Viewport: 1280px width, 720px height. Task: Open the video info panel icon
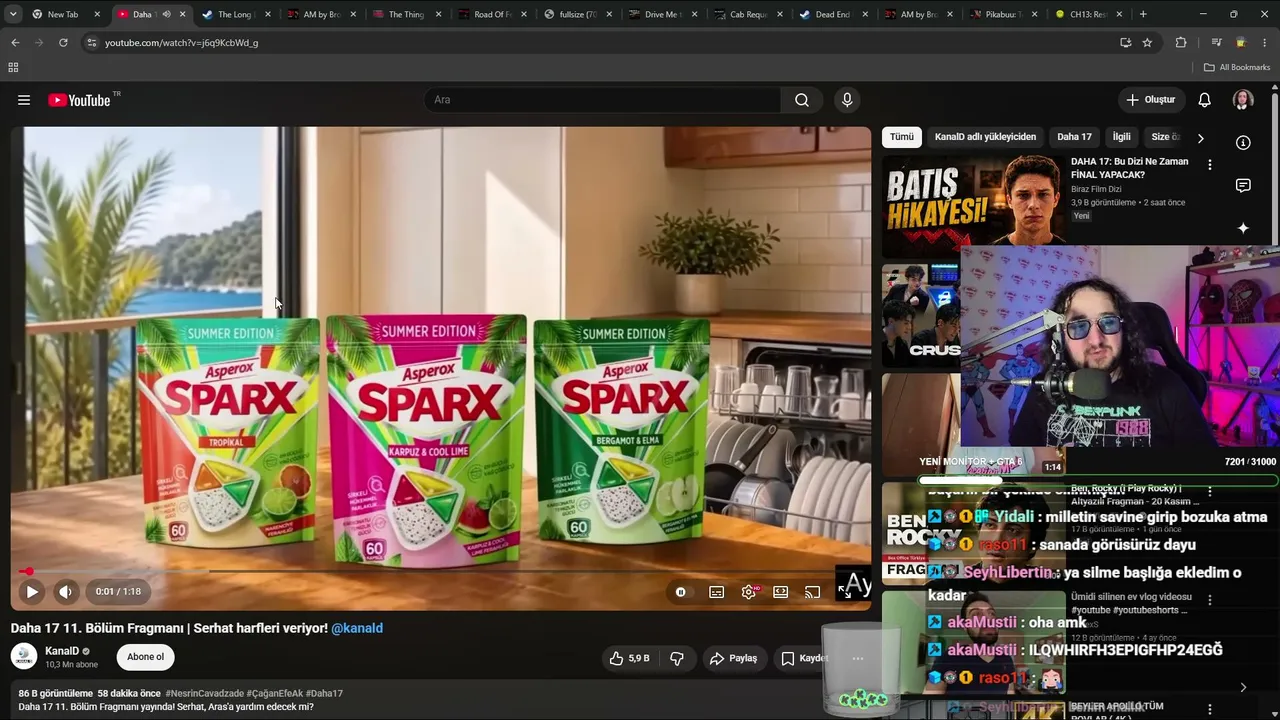click(1243, 143)
